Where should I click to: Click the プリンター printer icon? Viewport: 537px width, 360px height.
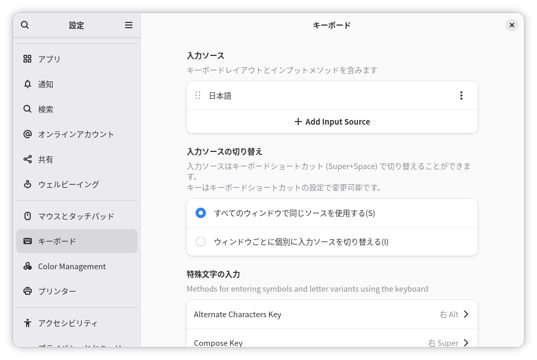(x=27, y=291)
